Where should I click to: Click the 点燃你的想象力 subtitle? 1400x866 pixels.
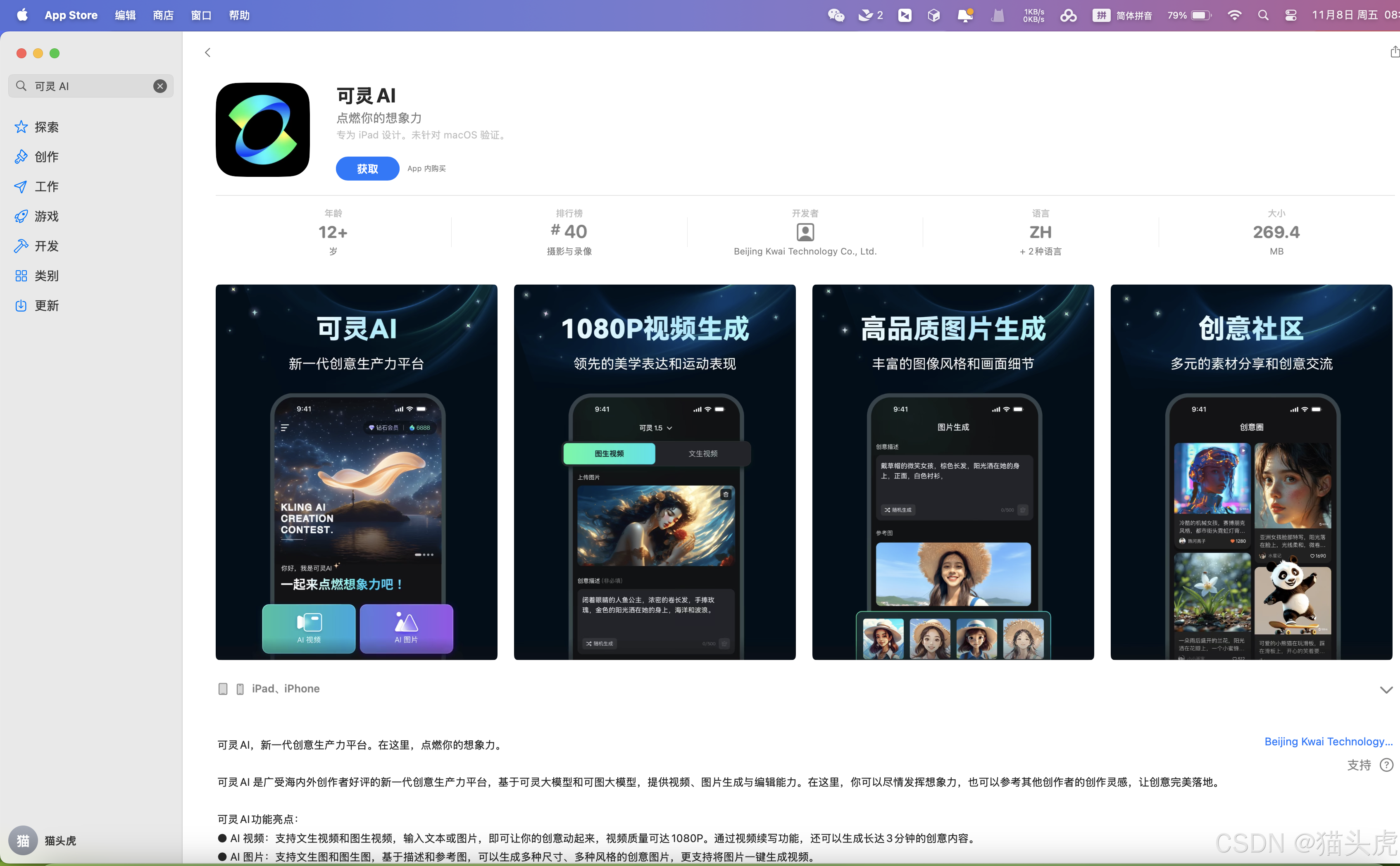coord(379,118)
